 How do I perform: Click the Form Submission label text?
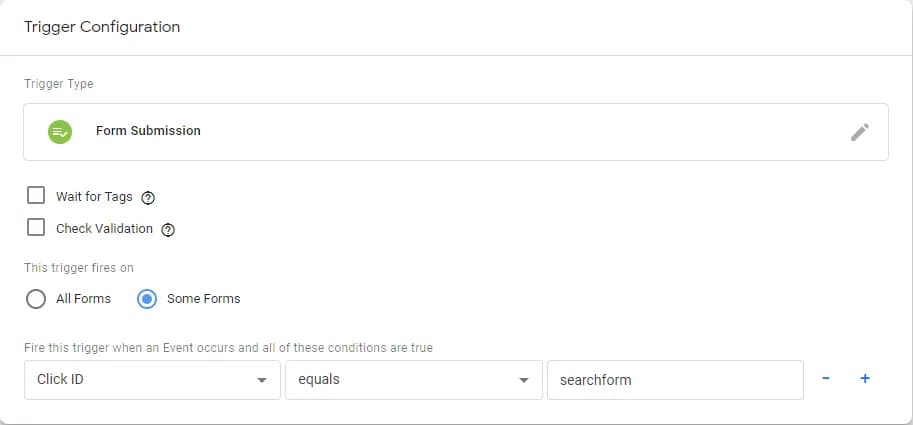click(148, 131)
